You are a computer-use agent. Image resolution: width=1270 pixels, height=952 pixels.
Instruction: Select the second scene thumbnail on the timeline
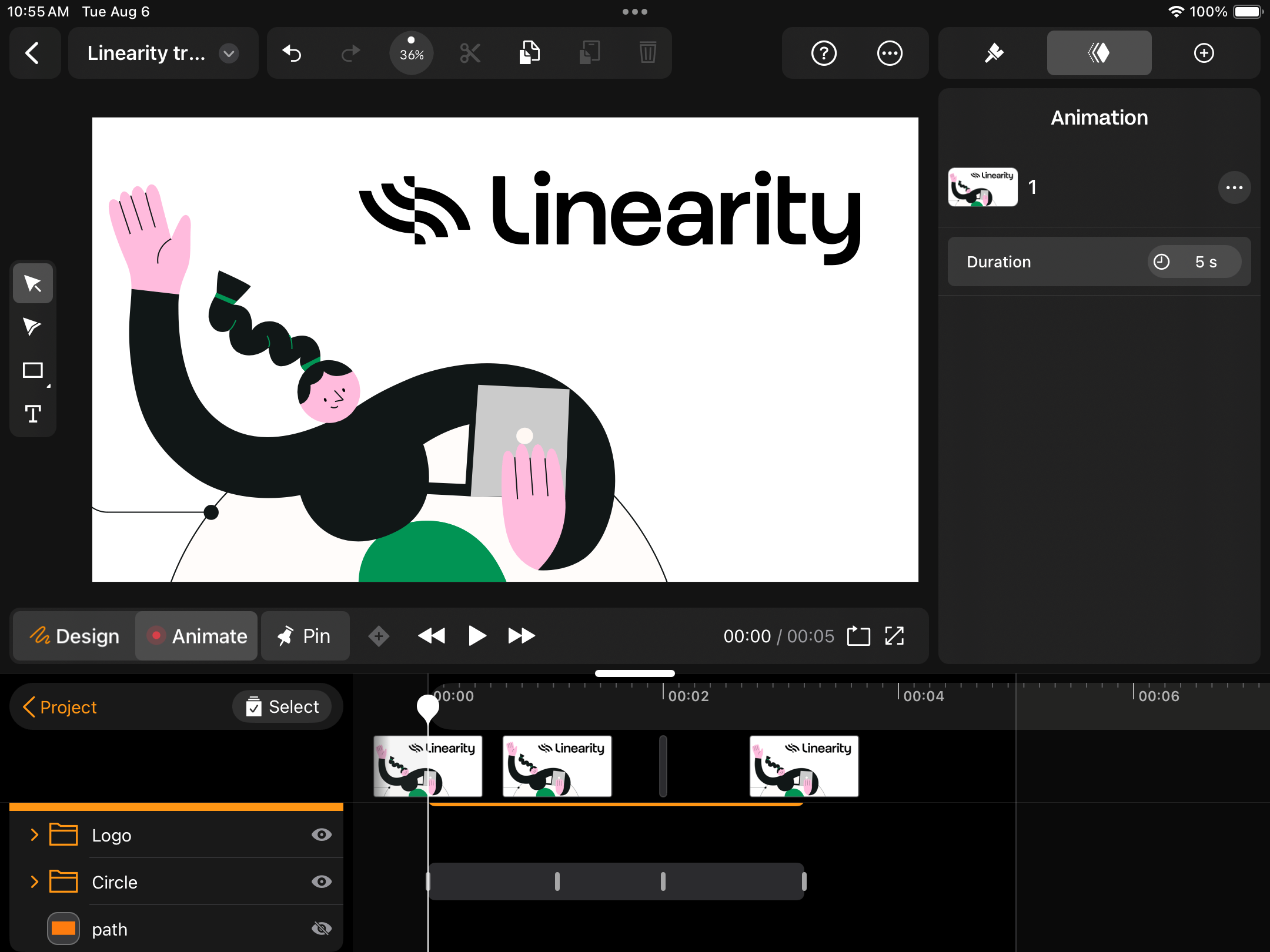557,766
